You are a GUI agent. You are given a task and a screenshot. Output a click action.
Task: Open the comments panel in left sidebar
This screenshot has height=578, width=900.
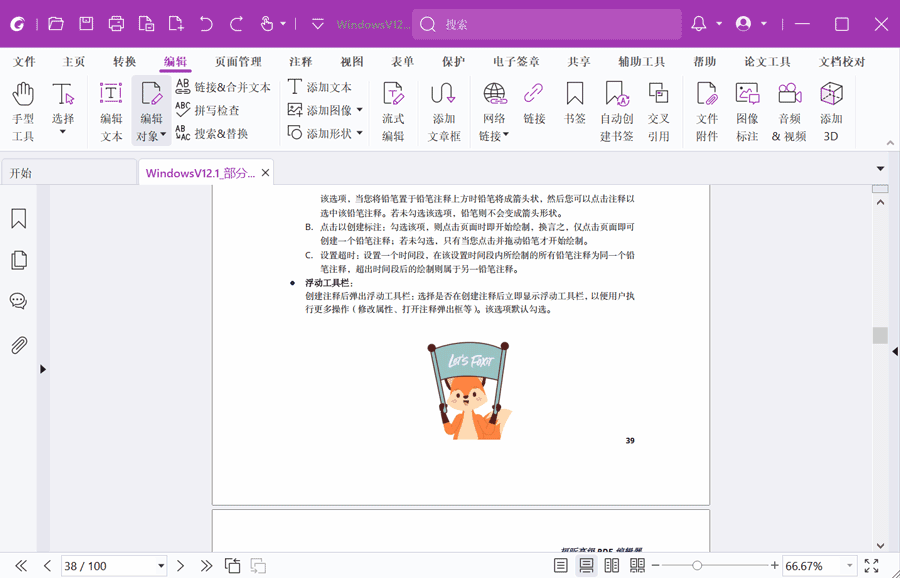[18, 301]
